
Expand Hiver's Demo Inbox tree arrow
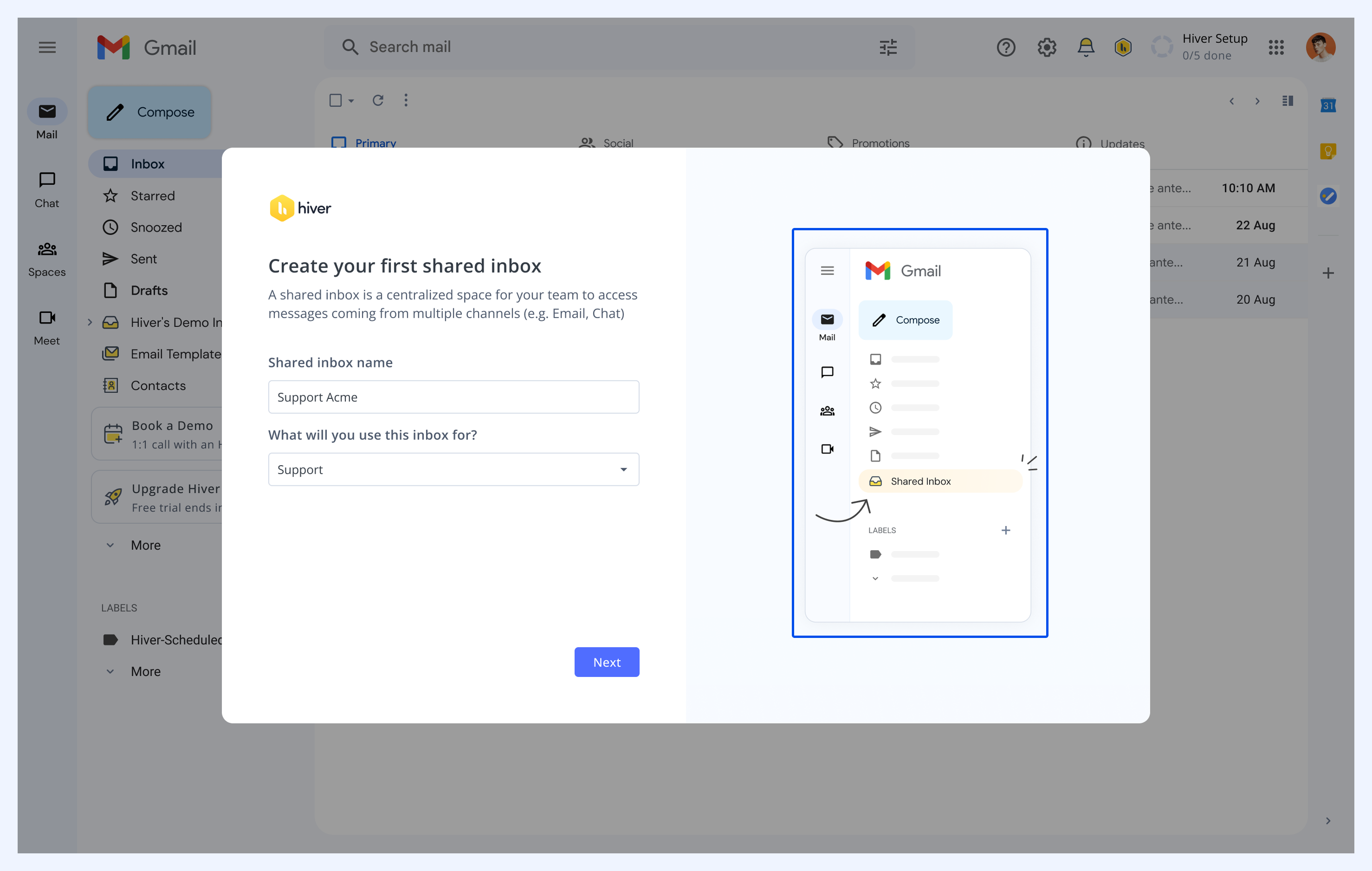[90, 322]
